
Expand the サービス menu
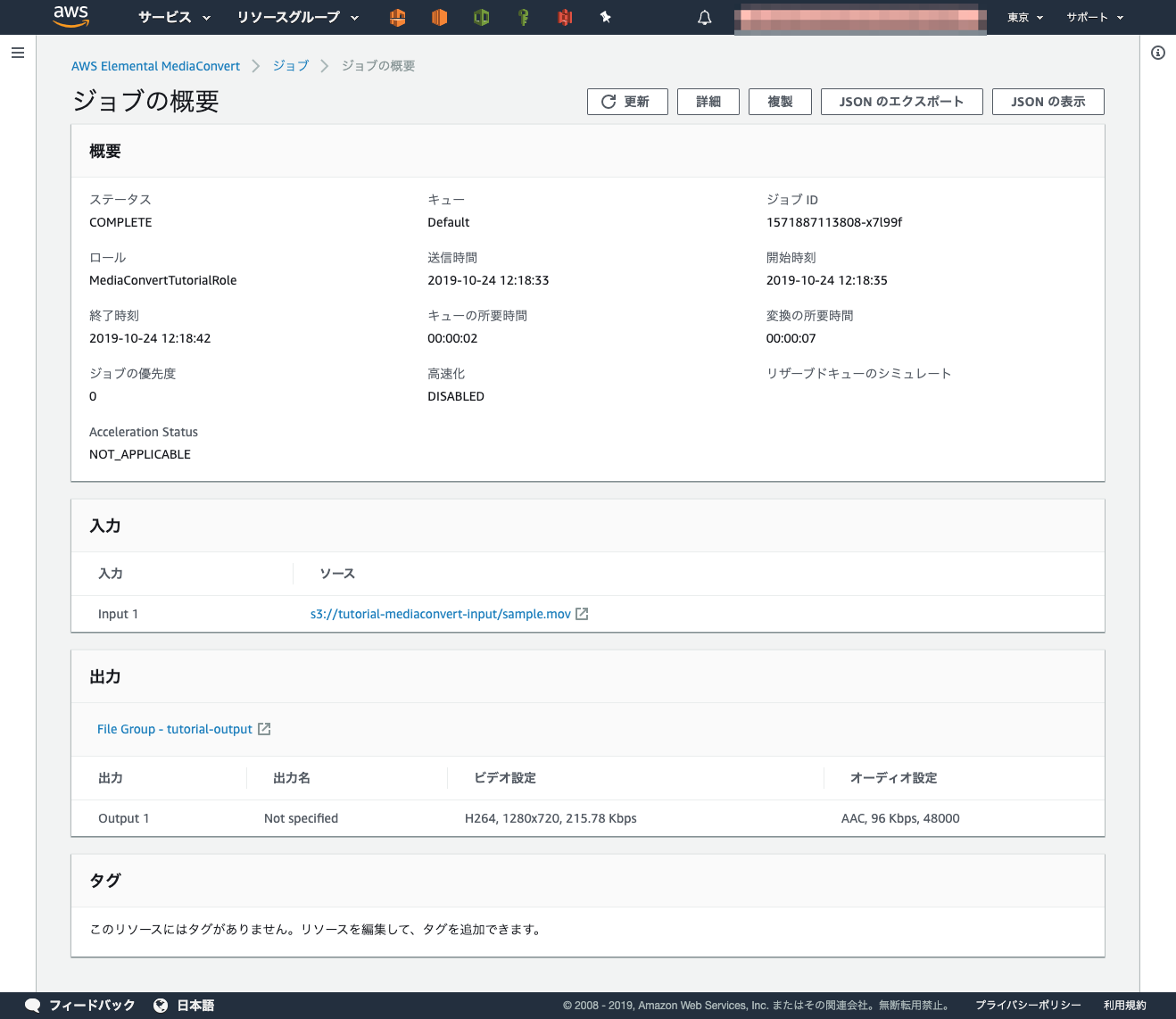[175, 17]
